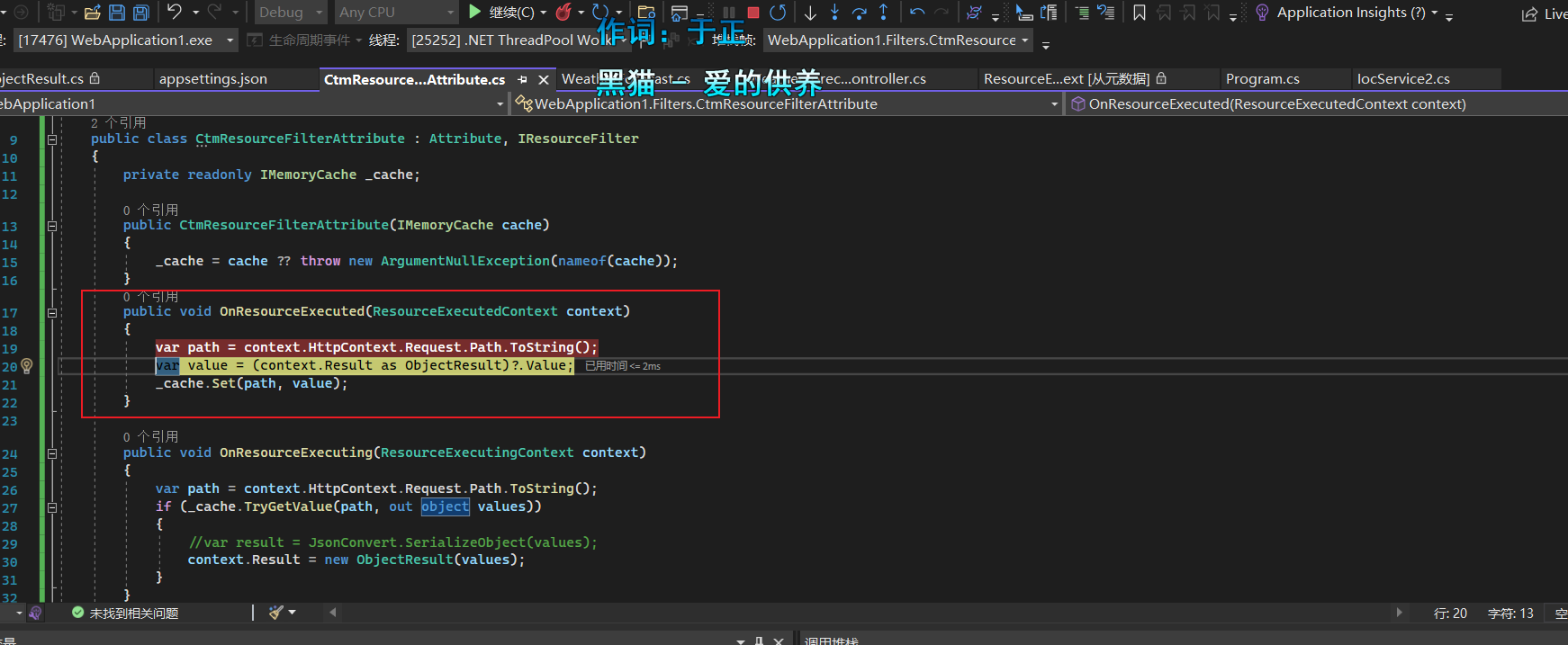Collapse the constructor outlining on line 13
Screen dimensions: 1568x645
pos(52,226)
